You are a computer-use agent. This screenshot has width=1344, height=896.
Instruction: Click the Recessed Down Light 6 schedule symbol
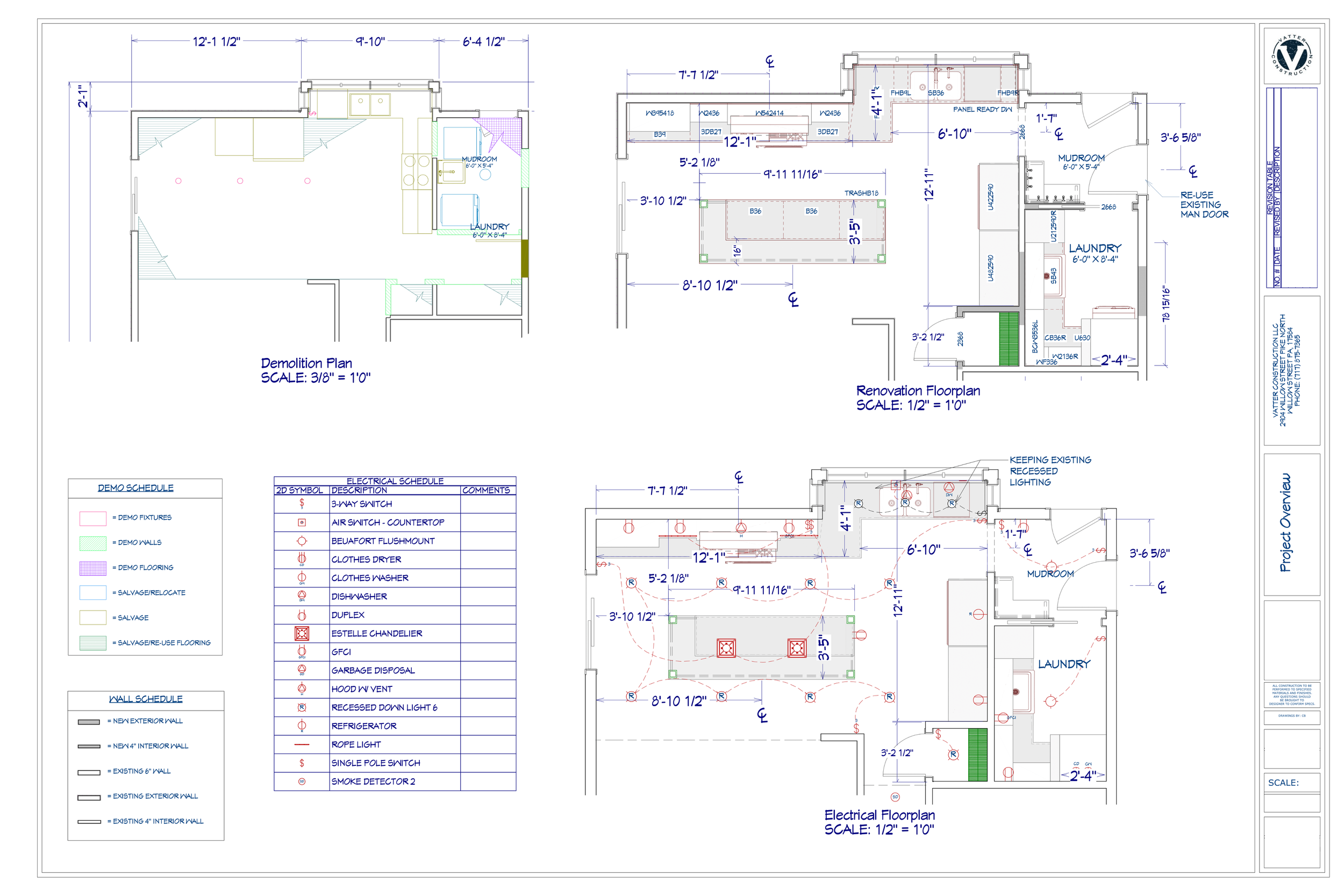(x=302, y=707)
